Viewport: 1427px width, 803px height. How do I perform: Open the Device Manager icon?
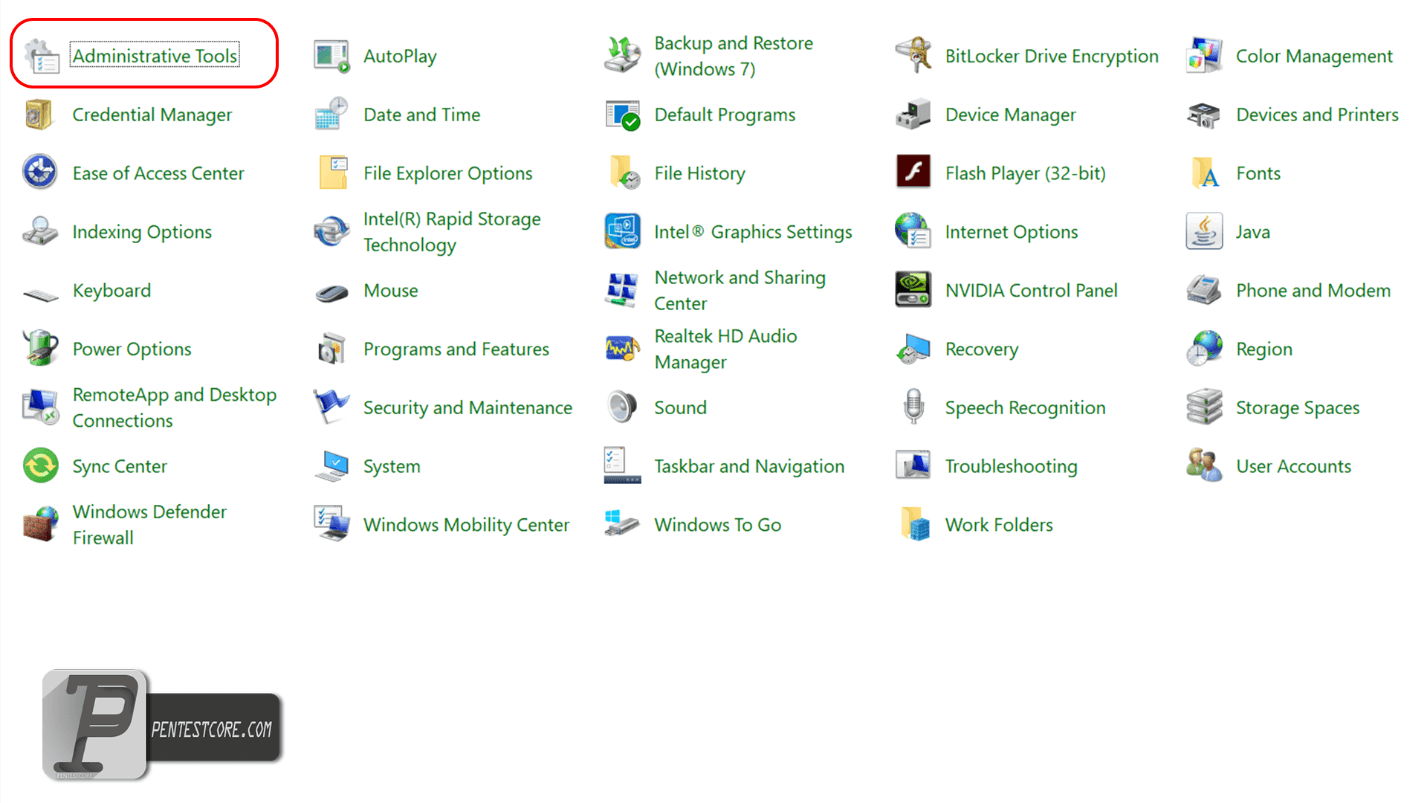[914, 115]
